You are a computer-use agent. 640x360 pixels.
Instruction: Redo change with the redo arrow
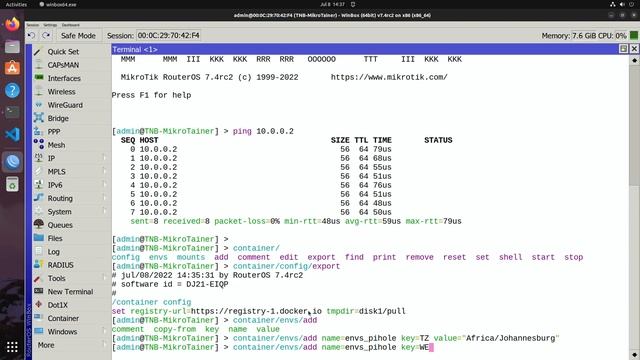click(46, 36)
